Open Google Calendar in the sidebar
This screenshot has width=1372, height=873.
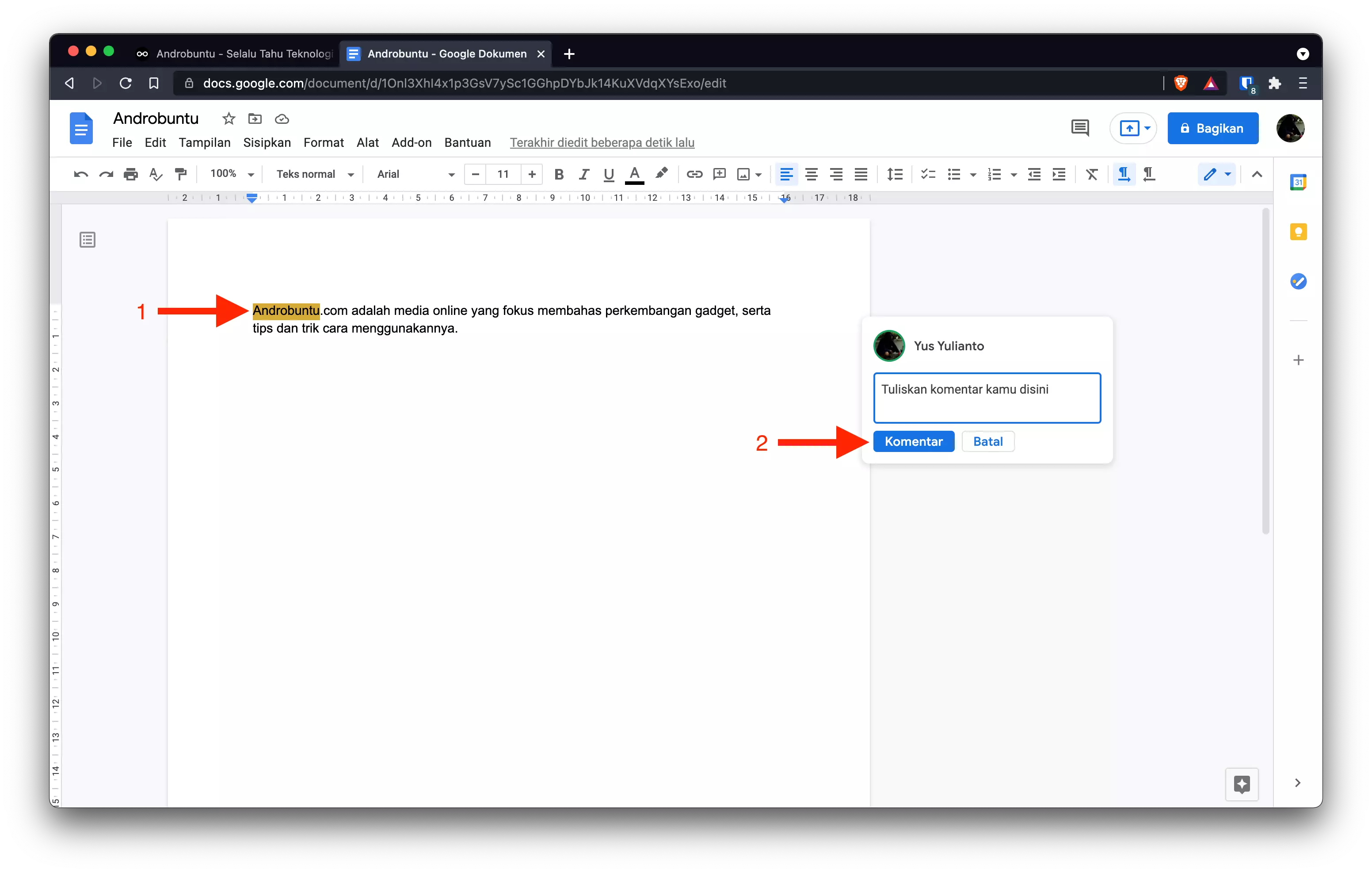tap(1299, 182)
